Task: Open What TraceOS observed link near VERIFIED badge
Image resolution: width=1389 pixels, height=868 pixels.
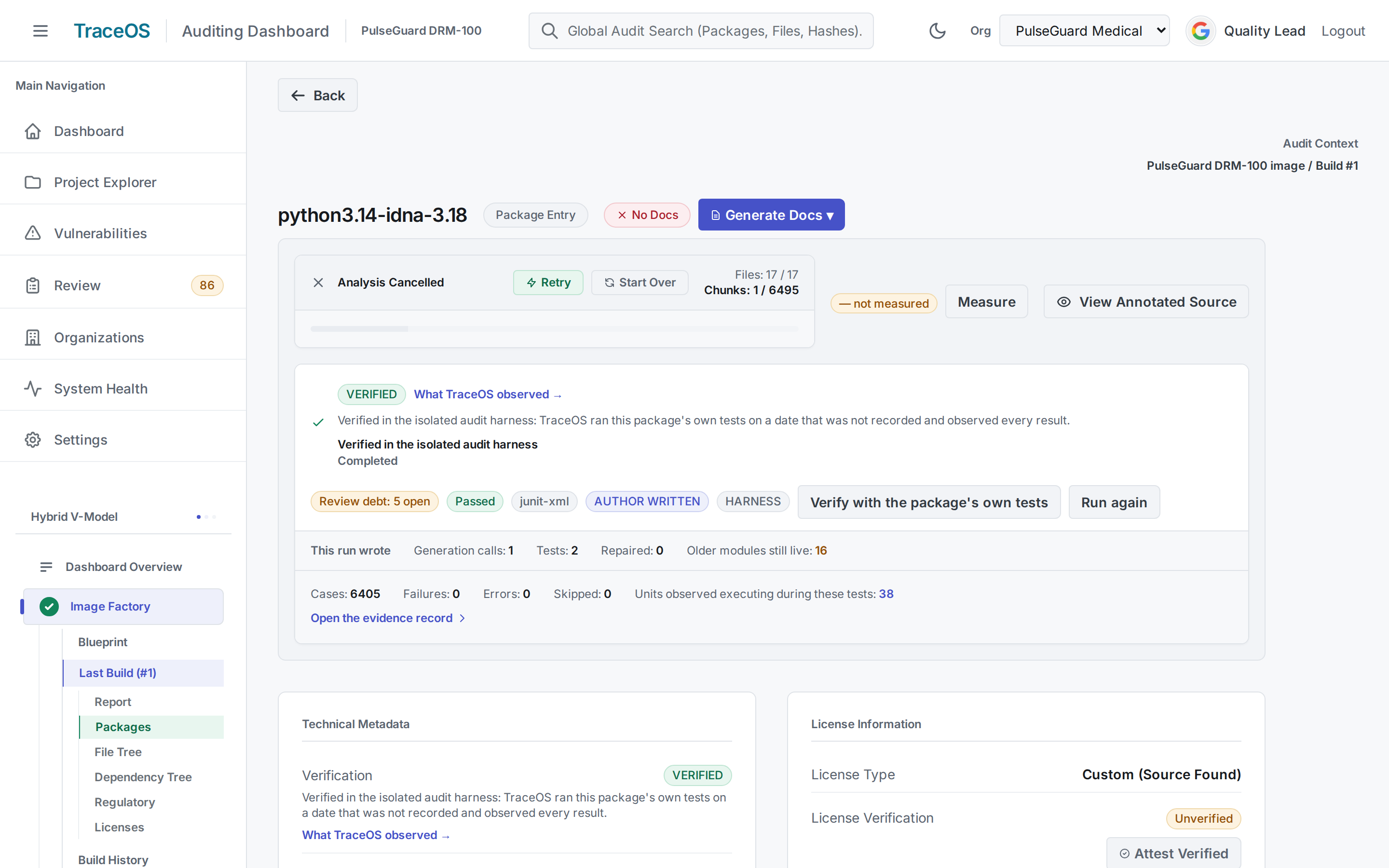Action: pyautogui.click(x=487, y=394)
